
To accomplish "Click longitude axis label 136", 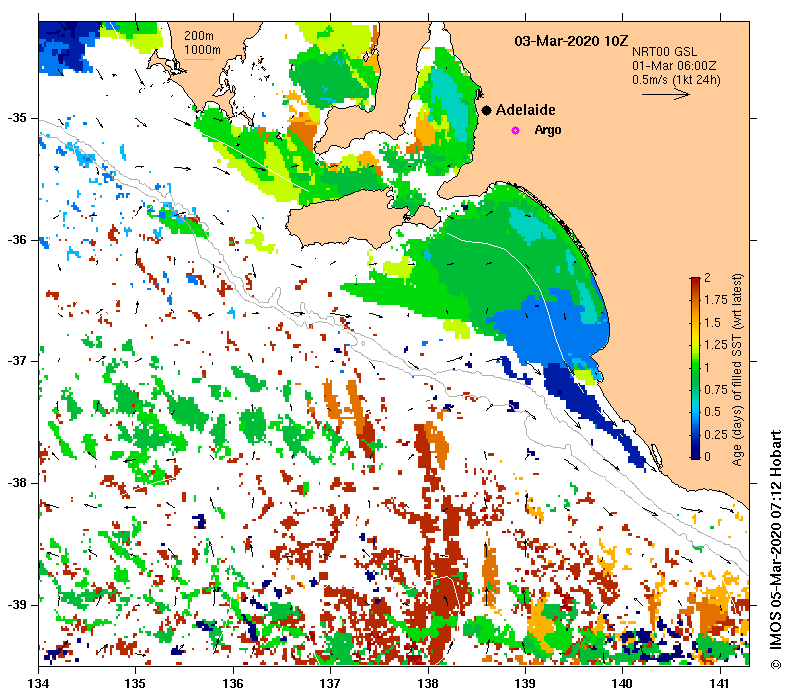I will pyautogui.click(x=233, y=683).
